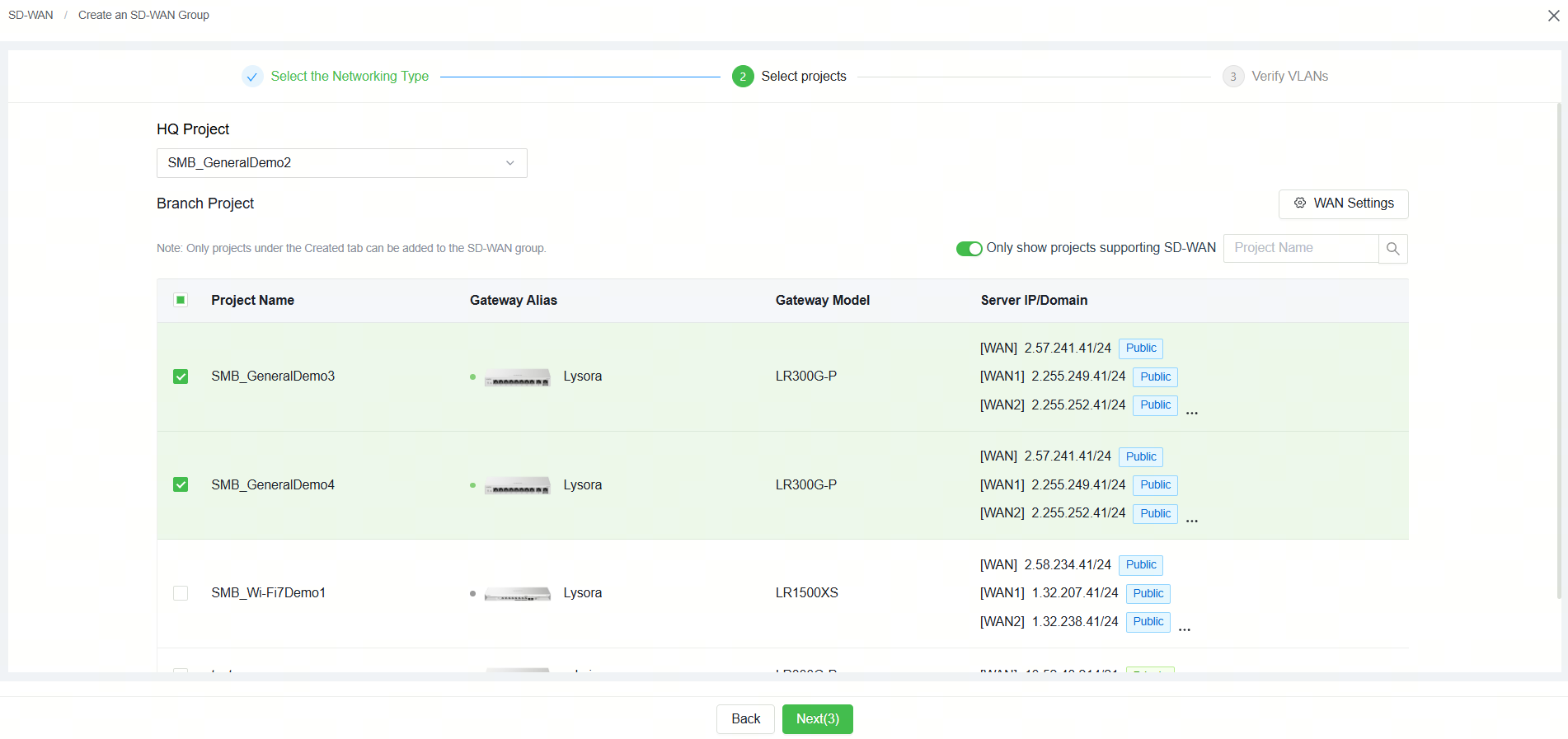Expand more WAN entries for SMB_GeneralDemo4
This screenshot has height=739, width=1568.
pyautogui.click(x=1192, y=520)
